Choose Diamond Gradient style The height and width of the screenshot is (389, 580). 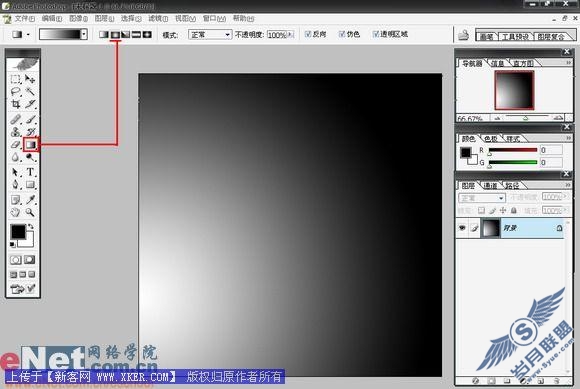(147, 34)
